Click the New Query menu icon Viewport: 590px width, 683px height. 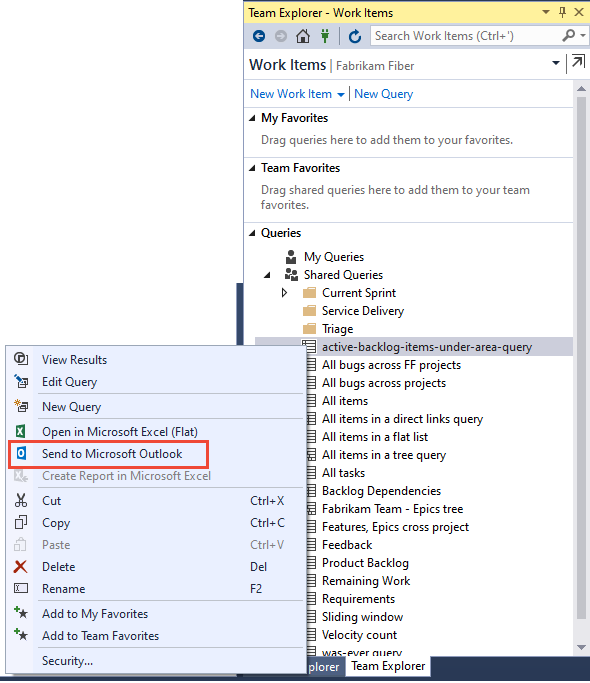21,406
